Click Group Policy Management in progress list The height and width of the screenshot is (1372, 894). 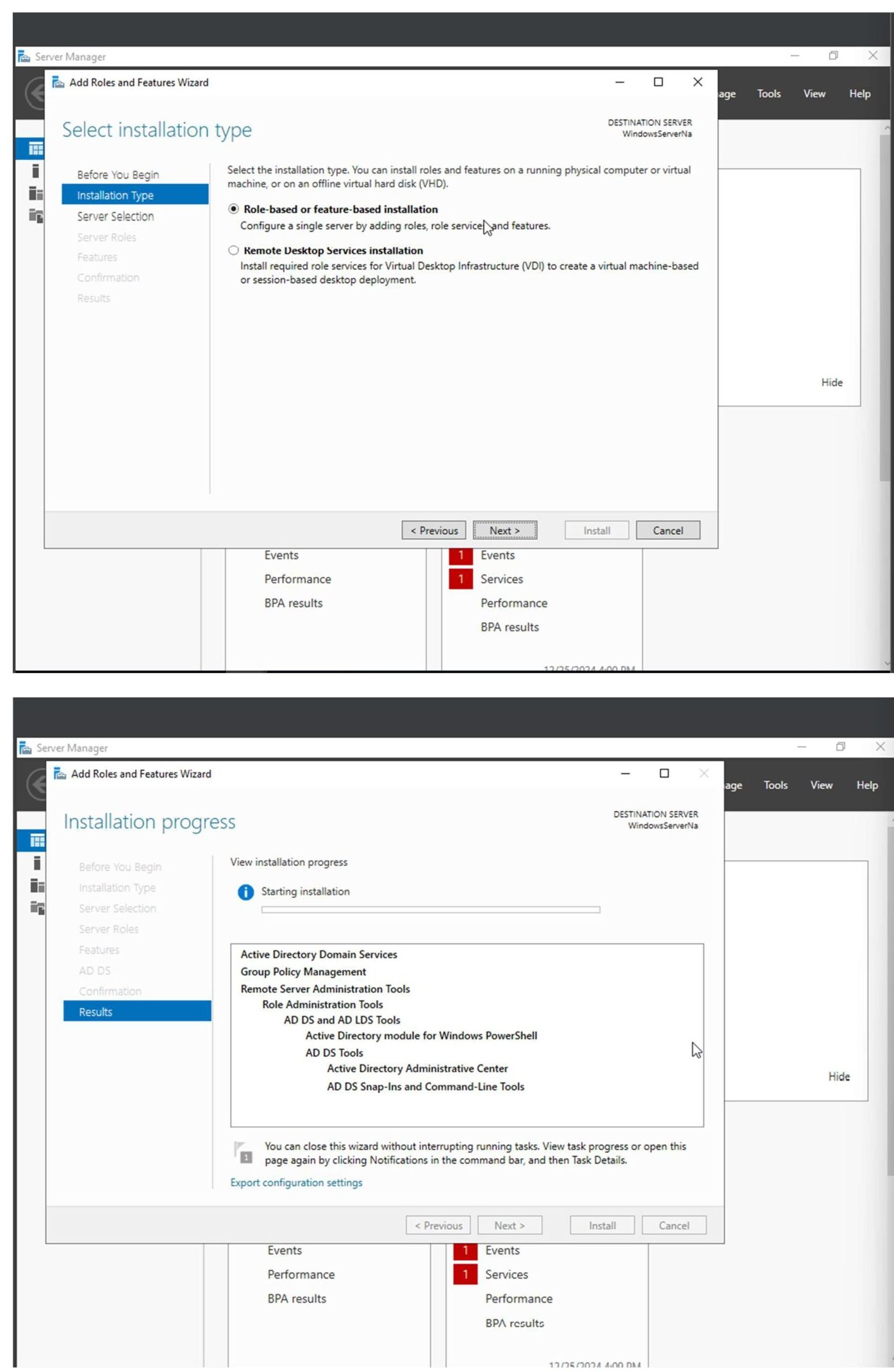pos(303,972)
